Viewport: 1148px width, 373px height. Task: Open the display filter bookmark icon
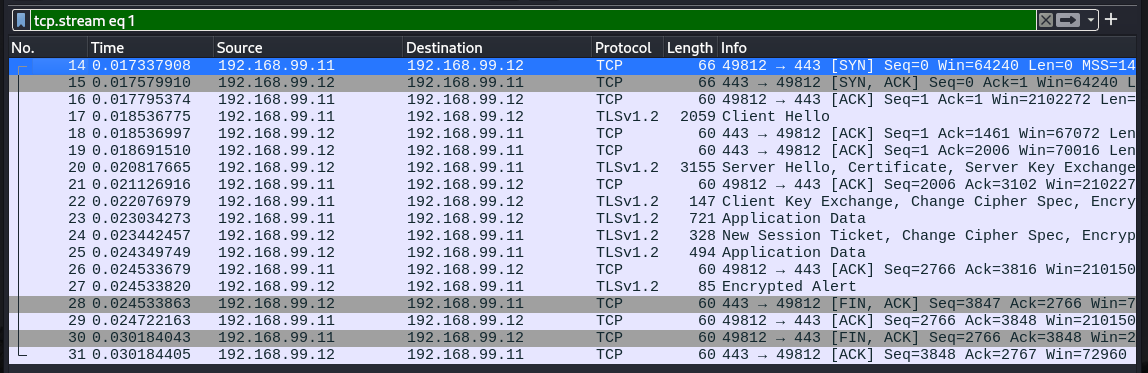tap(21, 21)
